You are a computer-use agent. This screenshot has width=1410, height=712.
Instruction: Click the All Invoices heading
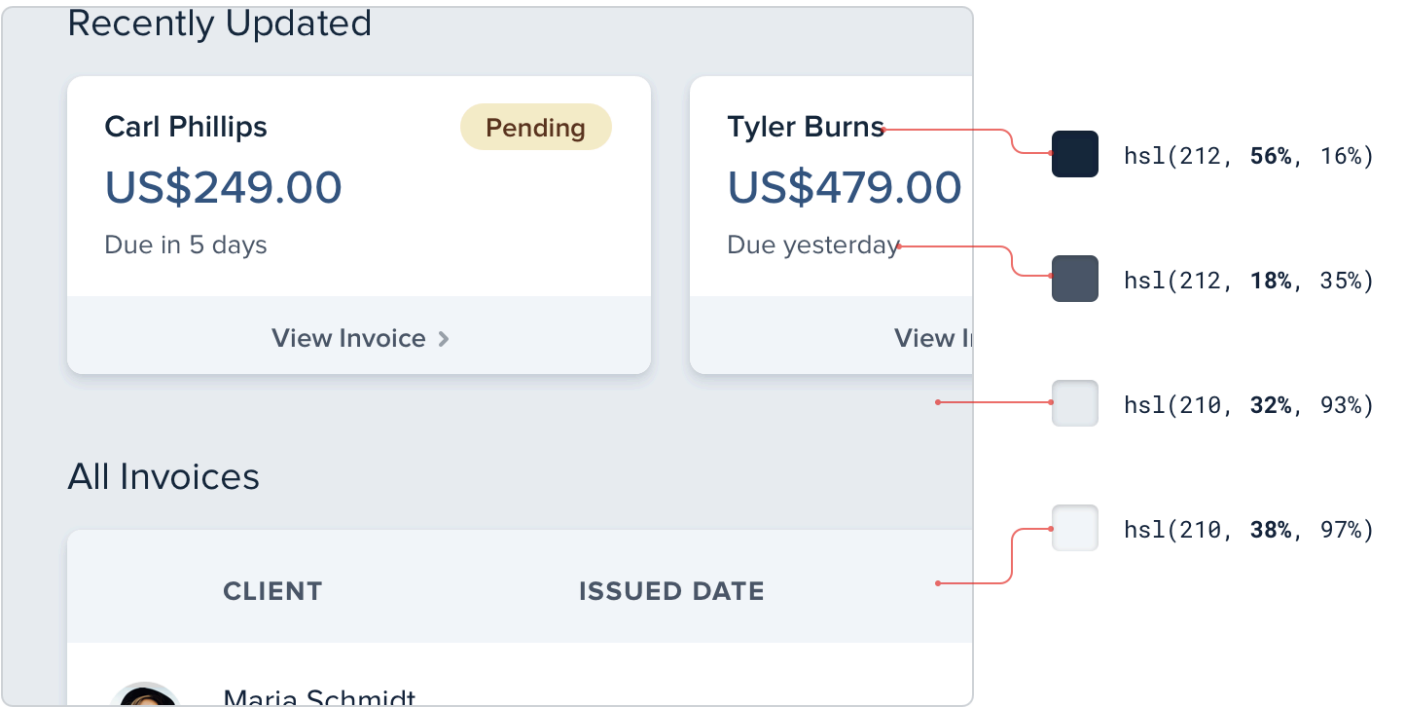point(163,477)
